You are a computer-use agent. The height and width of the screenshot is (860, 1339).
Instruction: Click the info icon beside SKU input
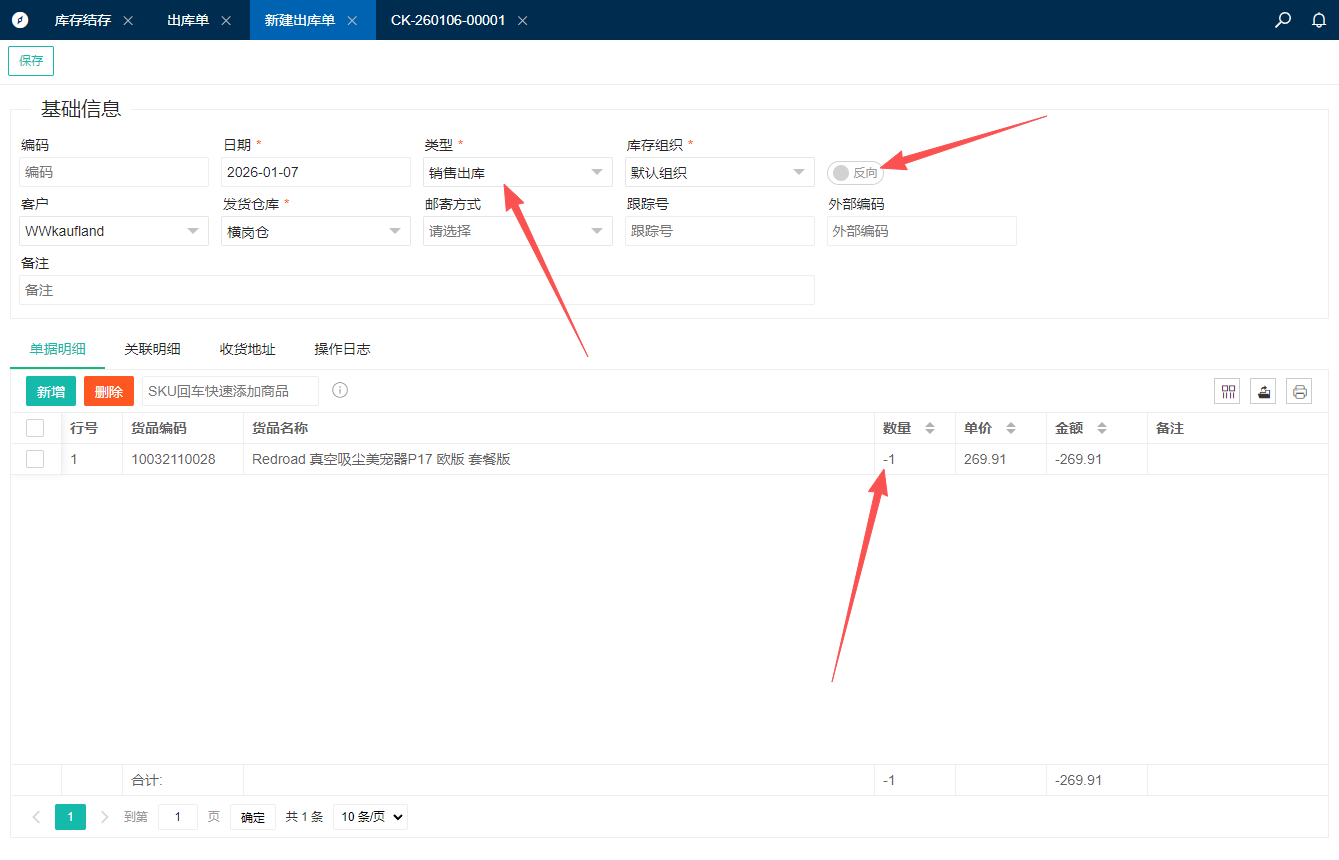click(x=340, y=390)
